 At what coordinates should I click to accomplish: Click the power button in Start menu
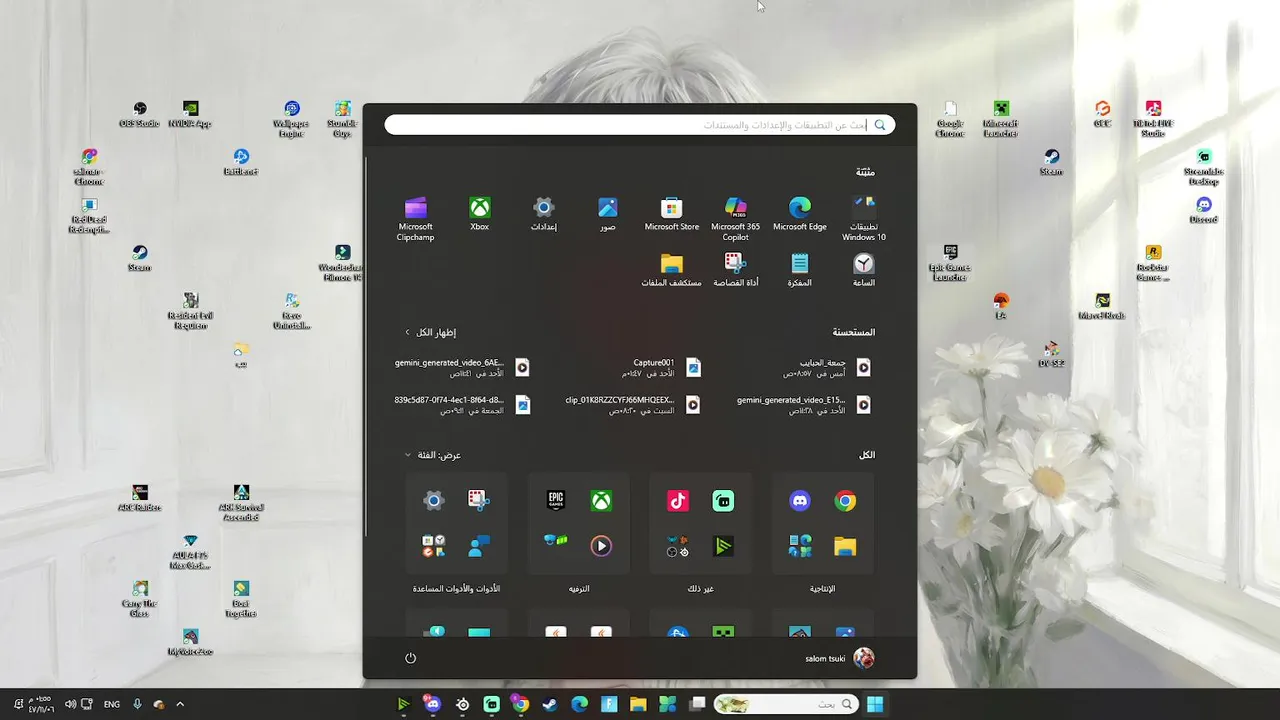pyautogui.click(x=410, y=658)
